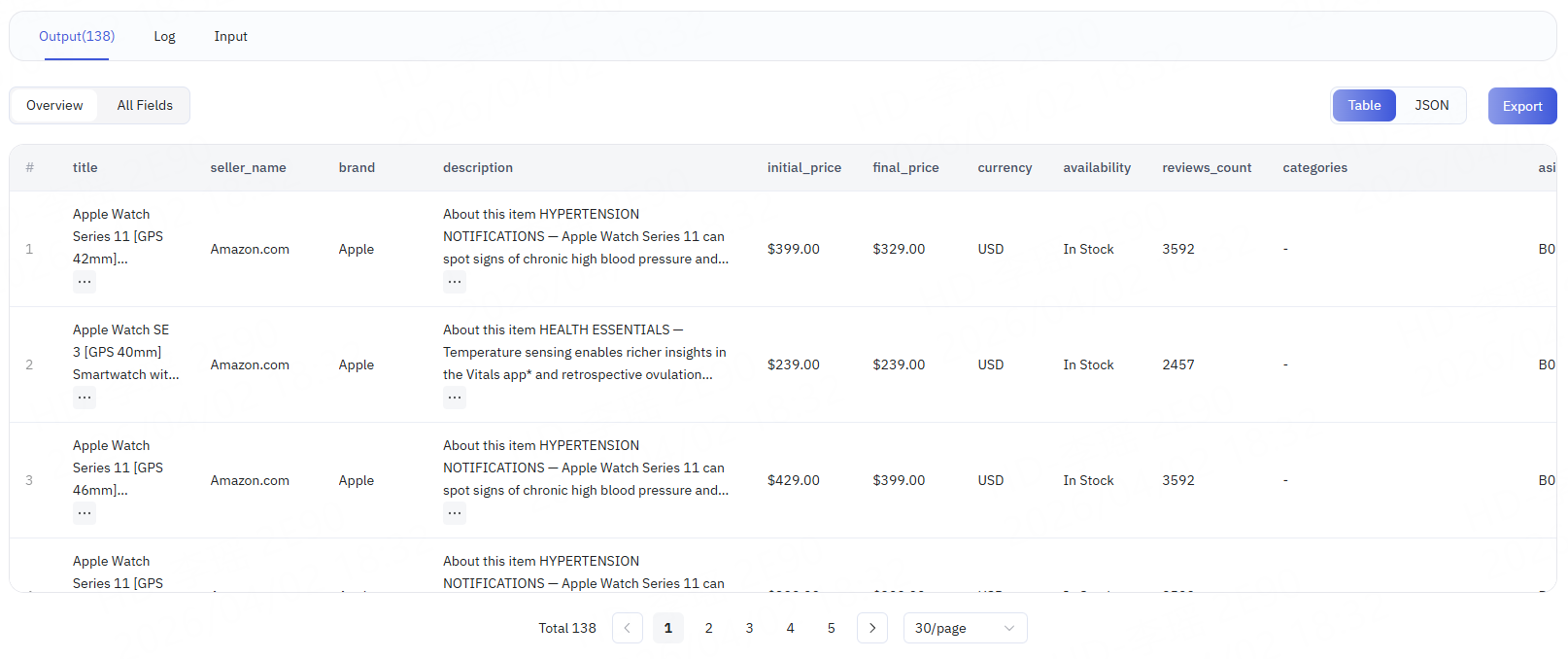
Task: Expand title ellipsis for Series 11 42mm row
Action: tap(85, 282)
